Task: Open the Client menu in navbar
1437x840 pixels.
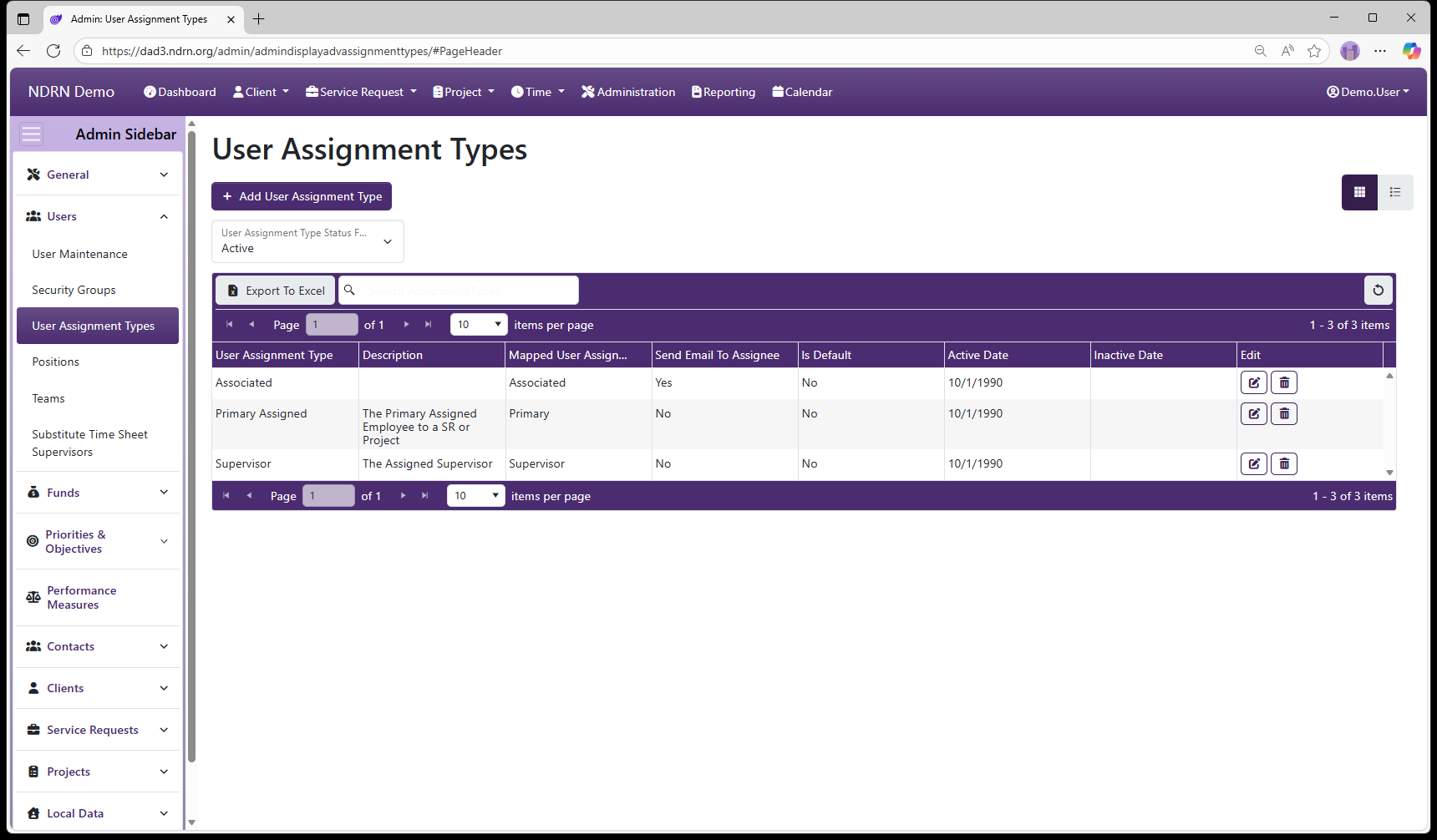Action: (x=261, y=92)
